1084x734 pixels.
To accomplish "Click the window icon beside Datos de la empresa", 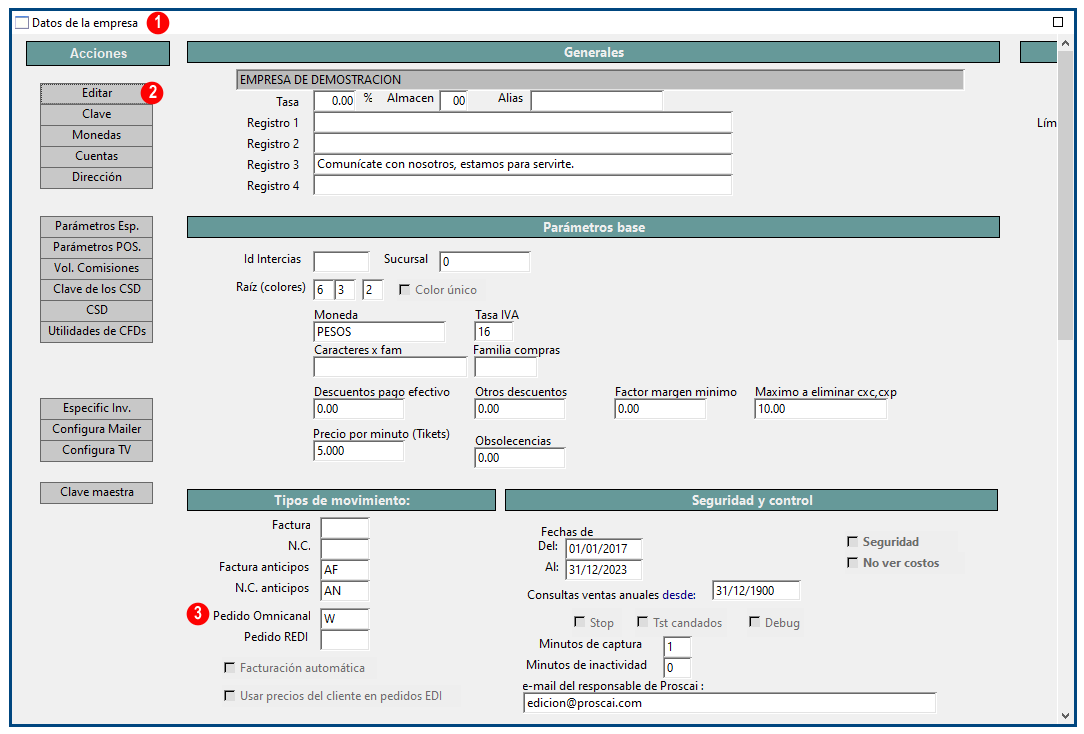I will coord(22,23).
